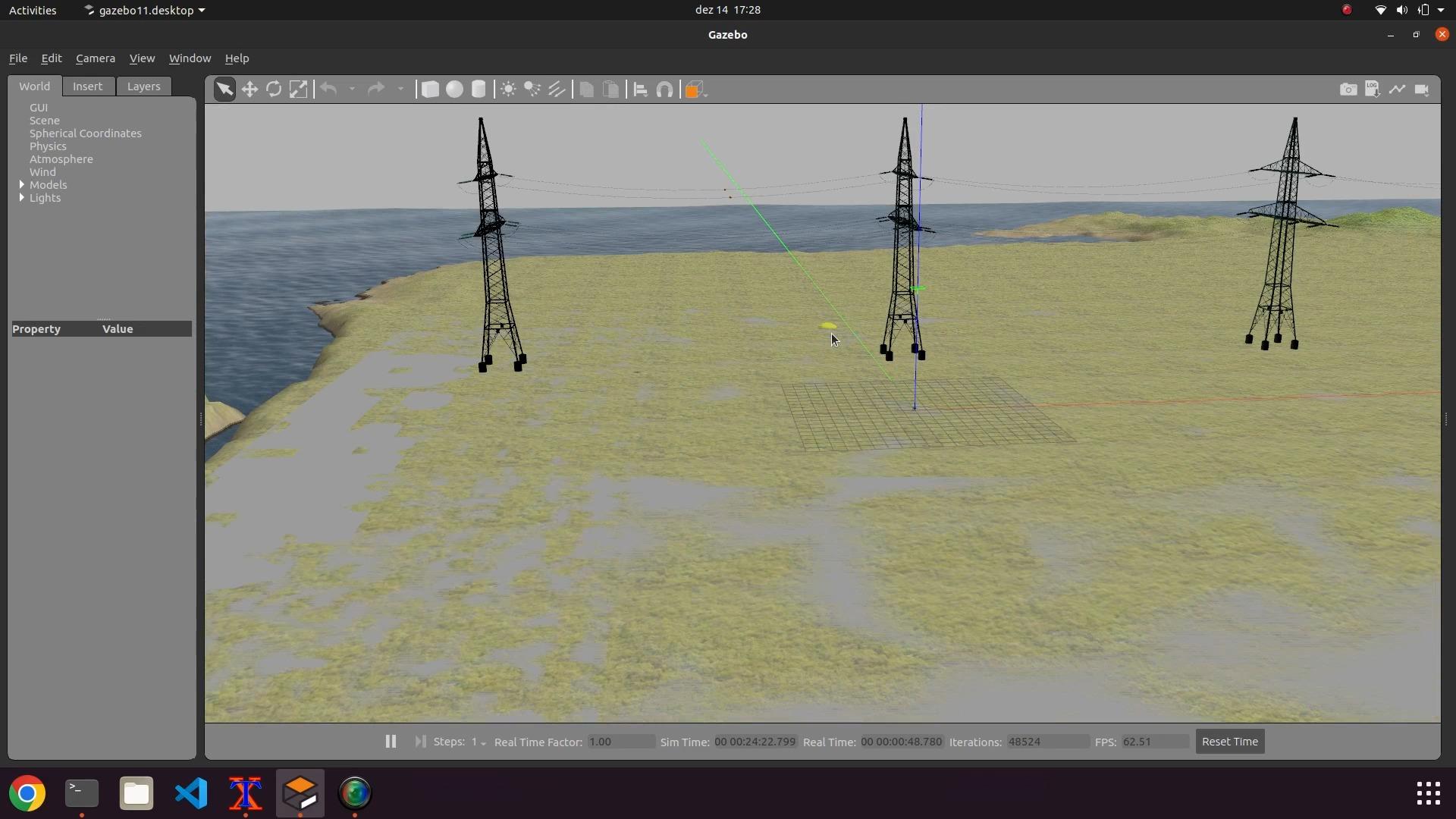Open the orange cube view angle tool
Image resolution: width=1456 pixels, height=819 pixels.
coord(695,89)
